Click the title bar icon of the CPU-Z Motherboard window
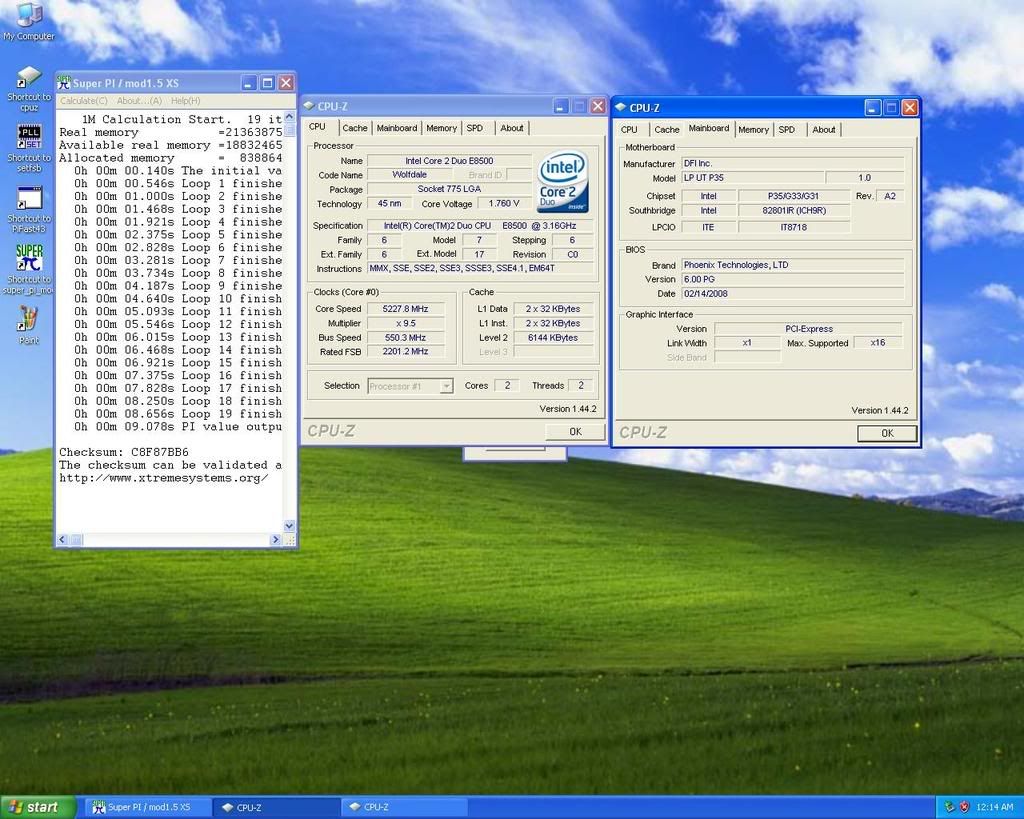1024x819 pixels. 620,108
